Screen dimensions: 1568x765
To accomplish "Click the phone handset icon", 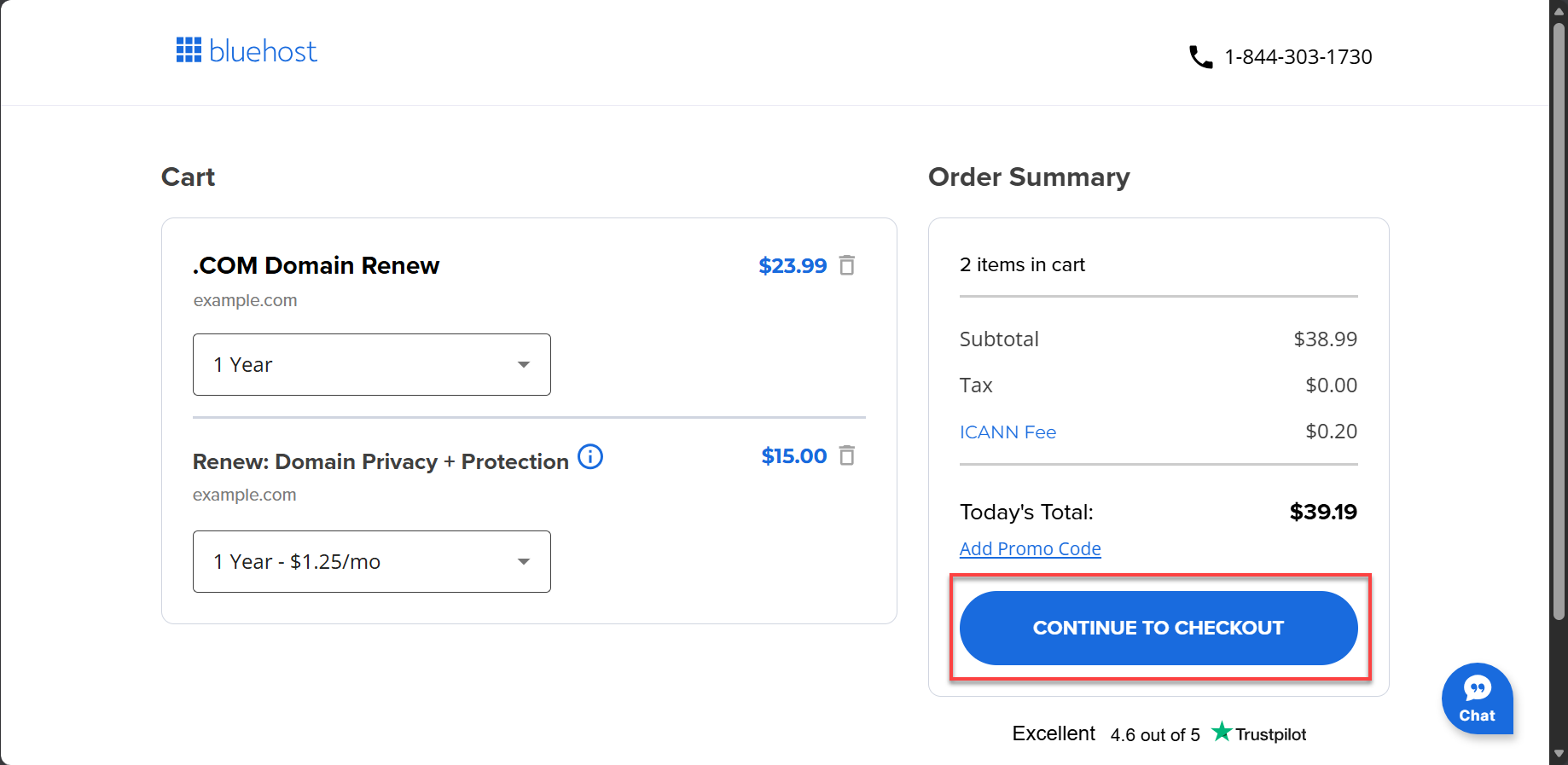I will pyautogui.click(x=1200, y=56).
